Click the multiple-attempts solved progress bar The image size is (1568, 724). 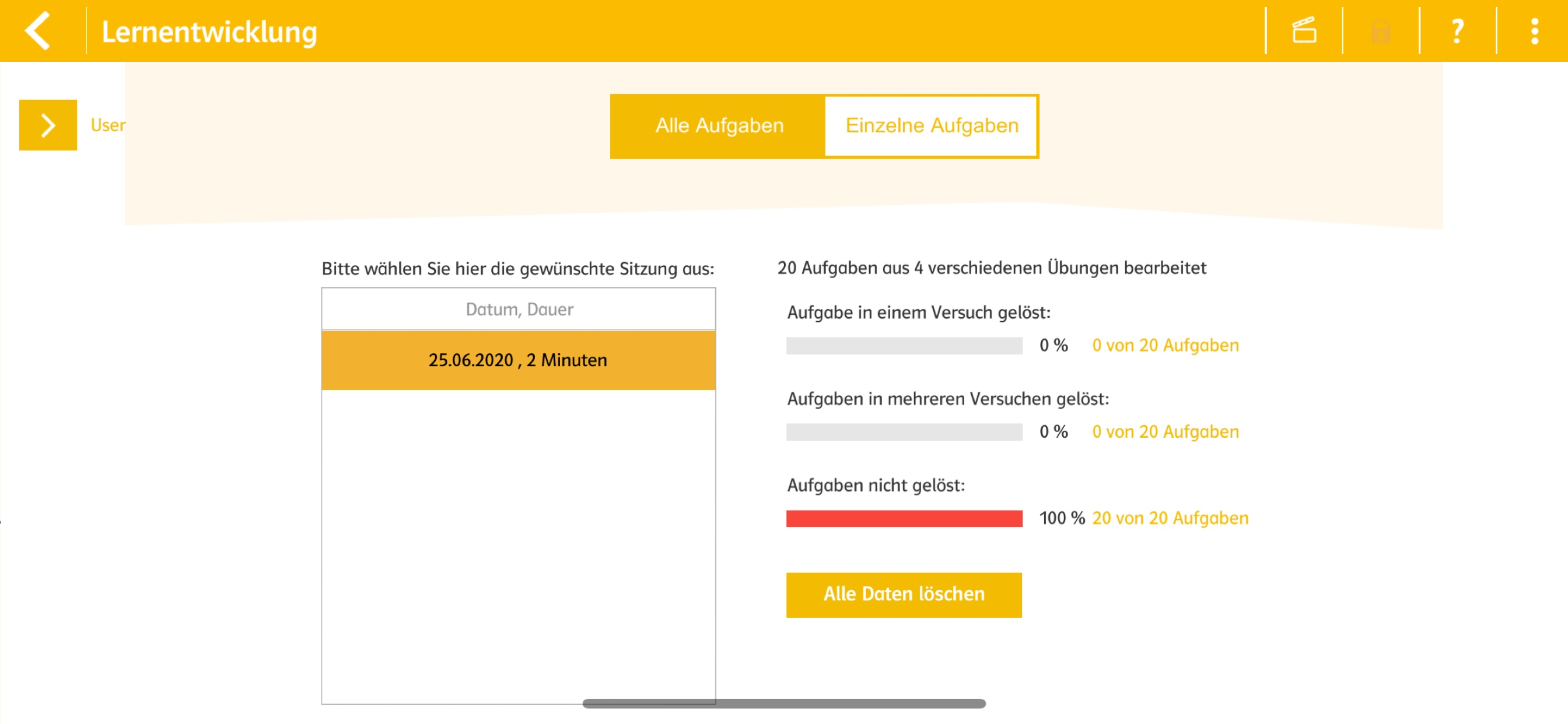click(x=904, y=432)
